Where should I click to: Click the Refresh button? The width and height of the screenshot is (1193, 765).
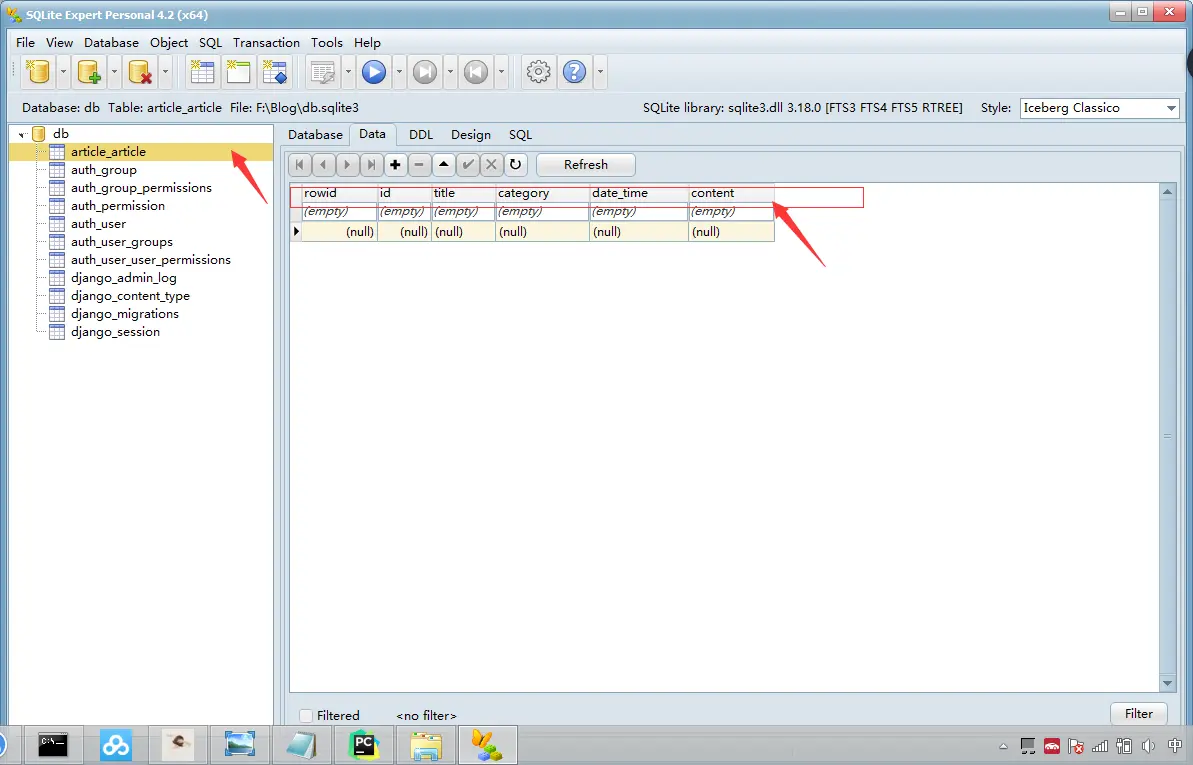click(x=586, y=164)
